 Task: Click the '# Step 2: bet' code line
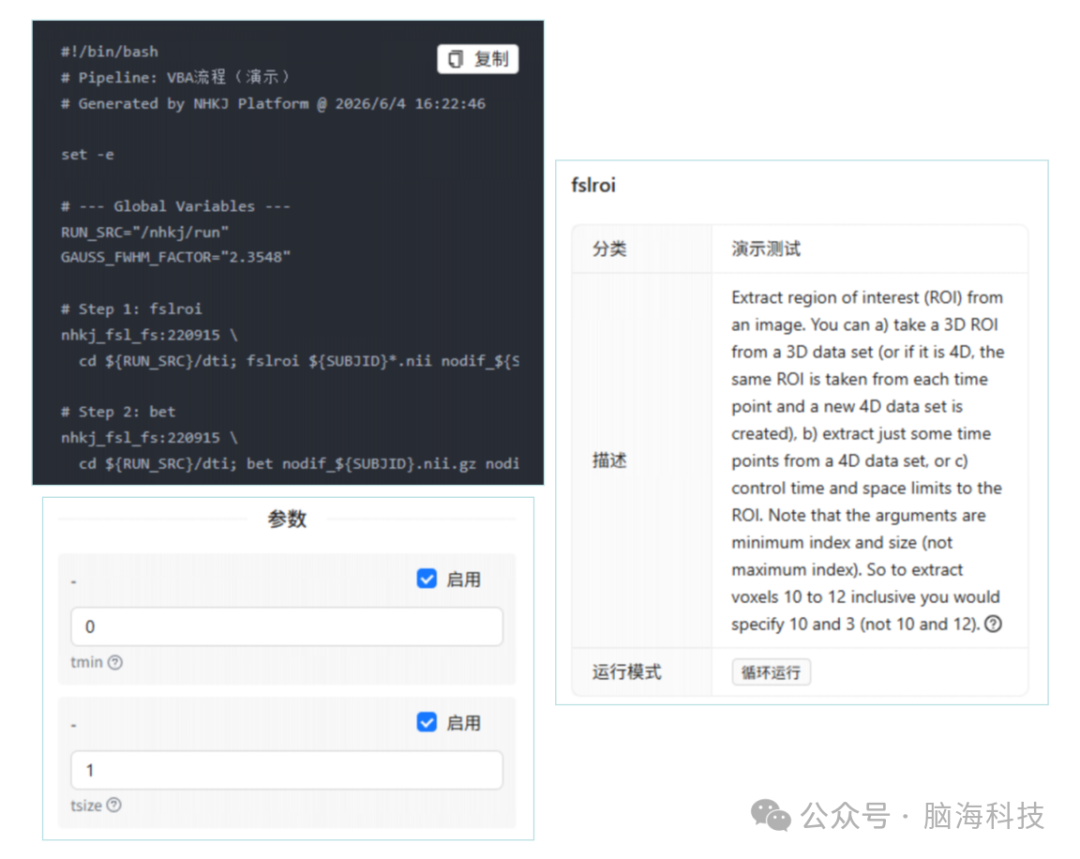click(x=118, y=412)
